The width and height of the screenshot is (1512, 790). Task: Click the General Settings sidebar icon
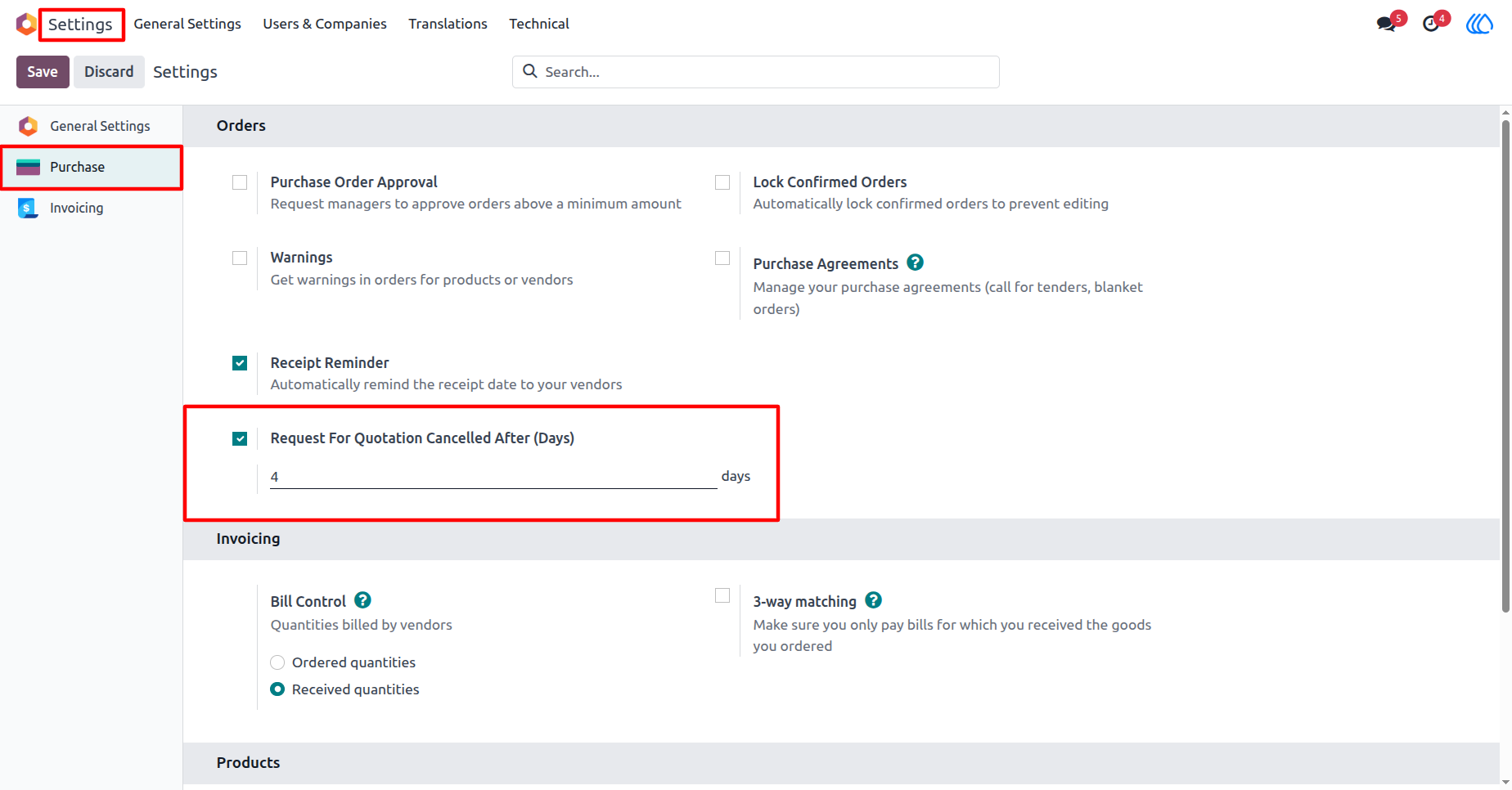29,126
